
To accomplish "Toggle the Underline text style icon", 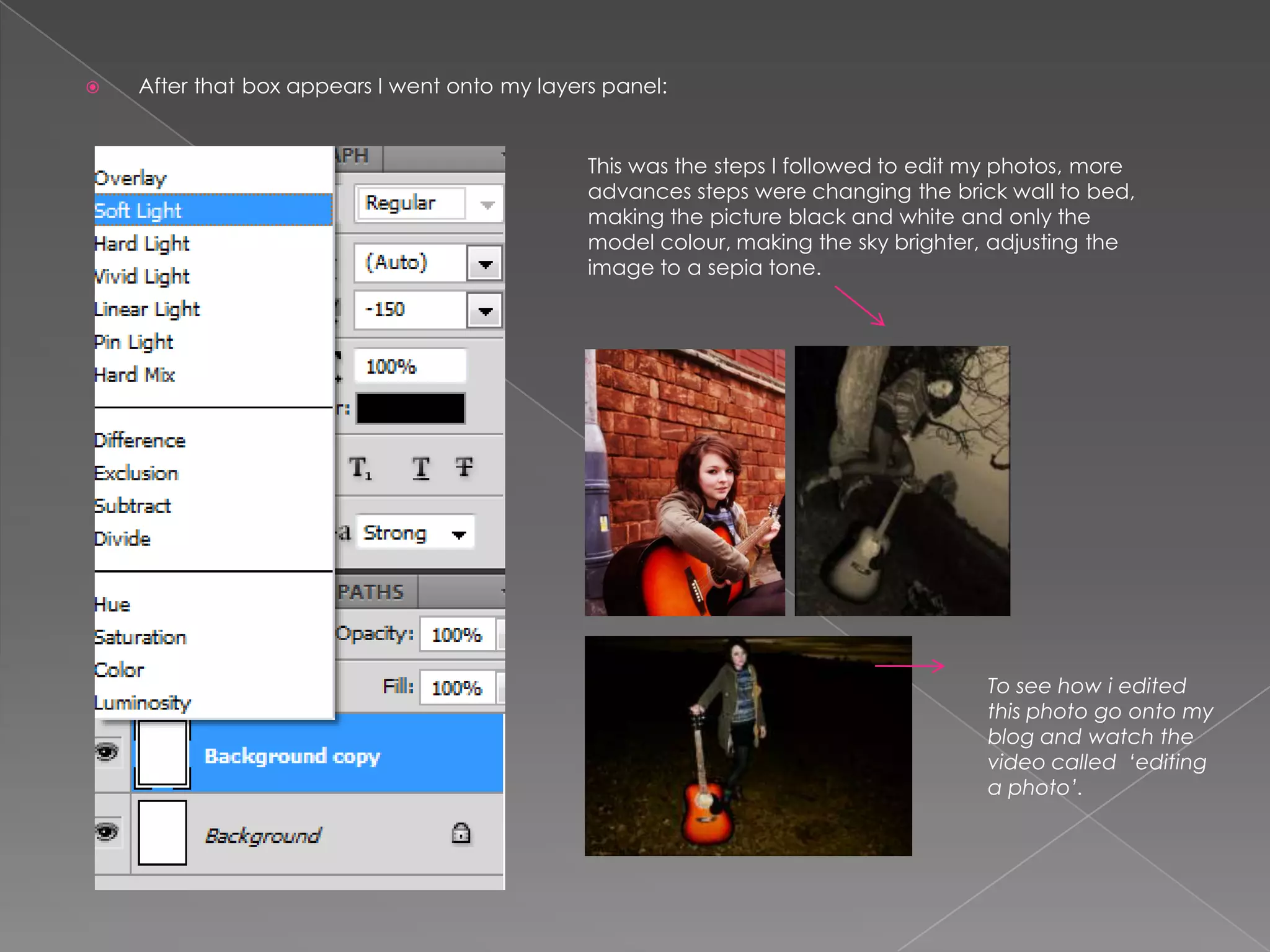I will pos(421,468).
